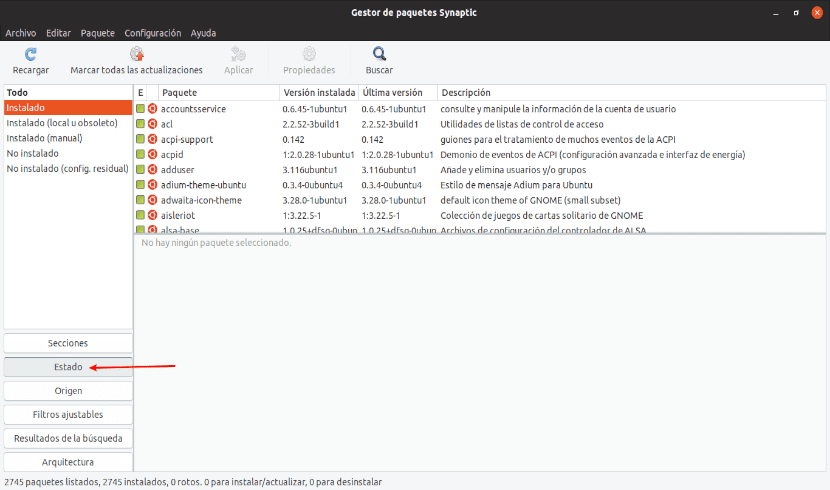This screenshot has height=490, width=830.
Task: Toggle status box of aisleriot package
Action: coord(140,215)
